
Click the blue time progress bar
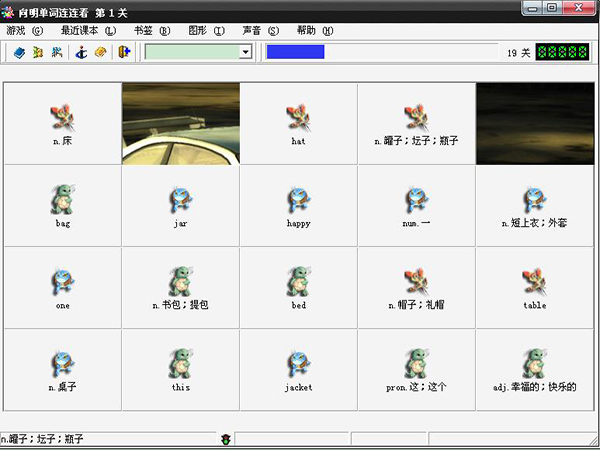coord(295,52)
